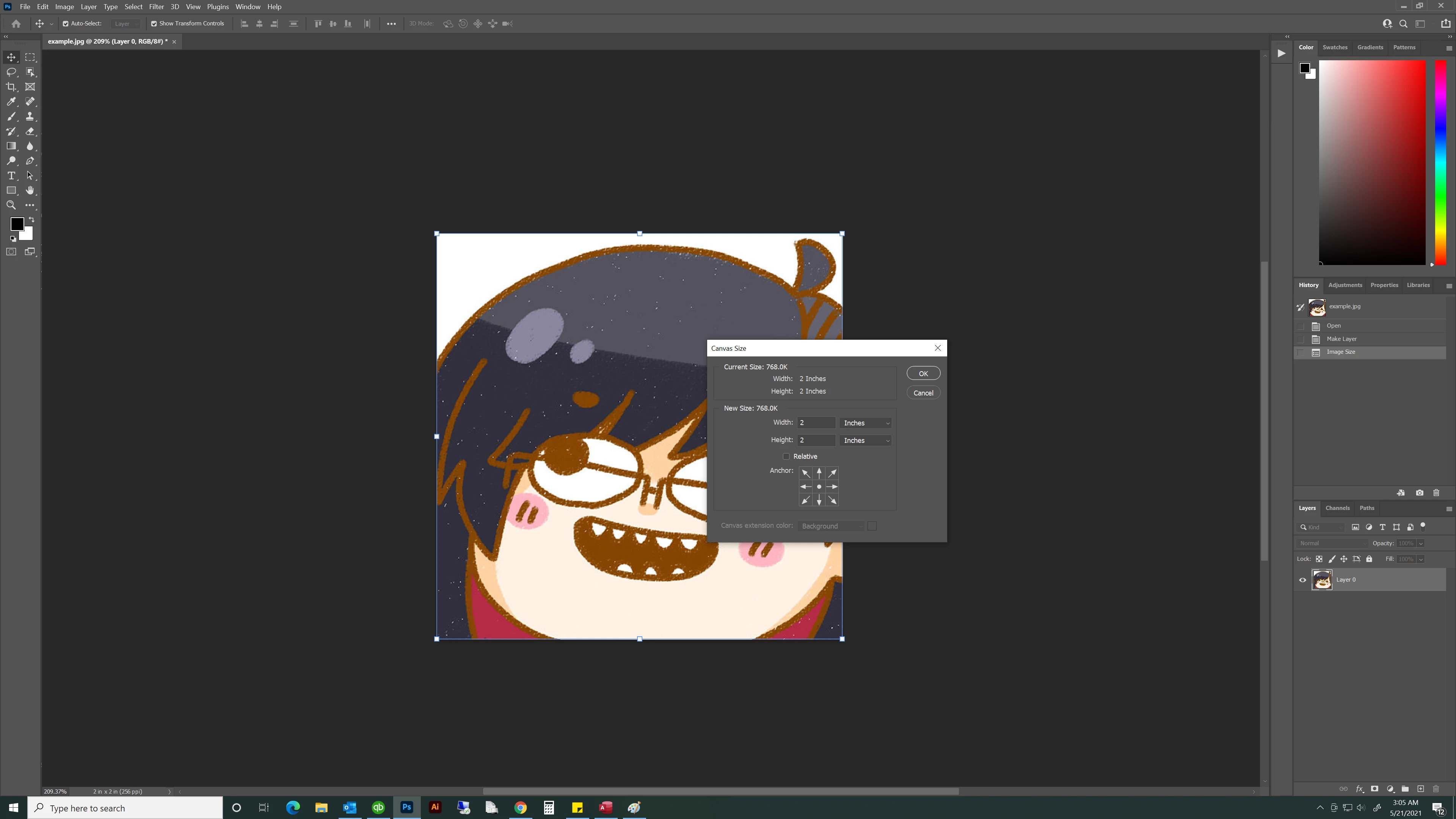Hide Layer 0 with eye icon
Image resolution: width=1456 pixels, height=819 pixels.
pos(1303,580)
